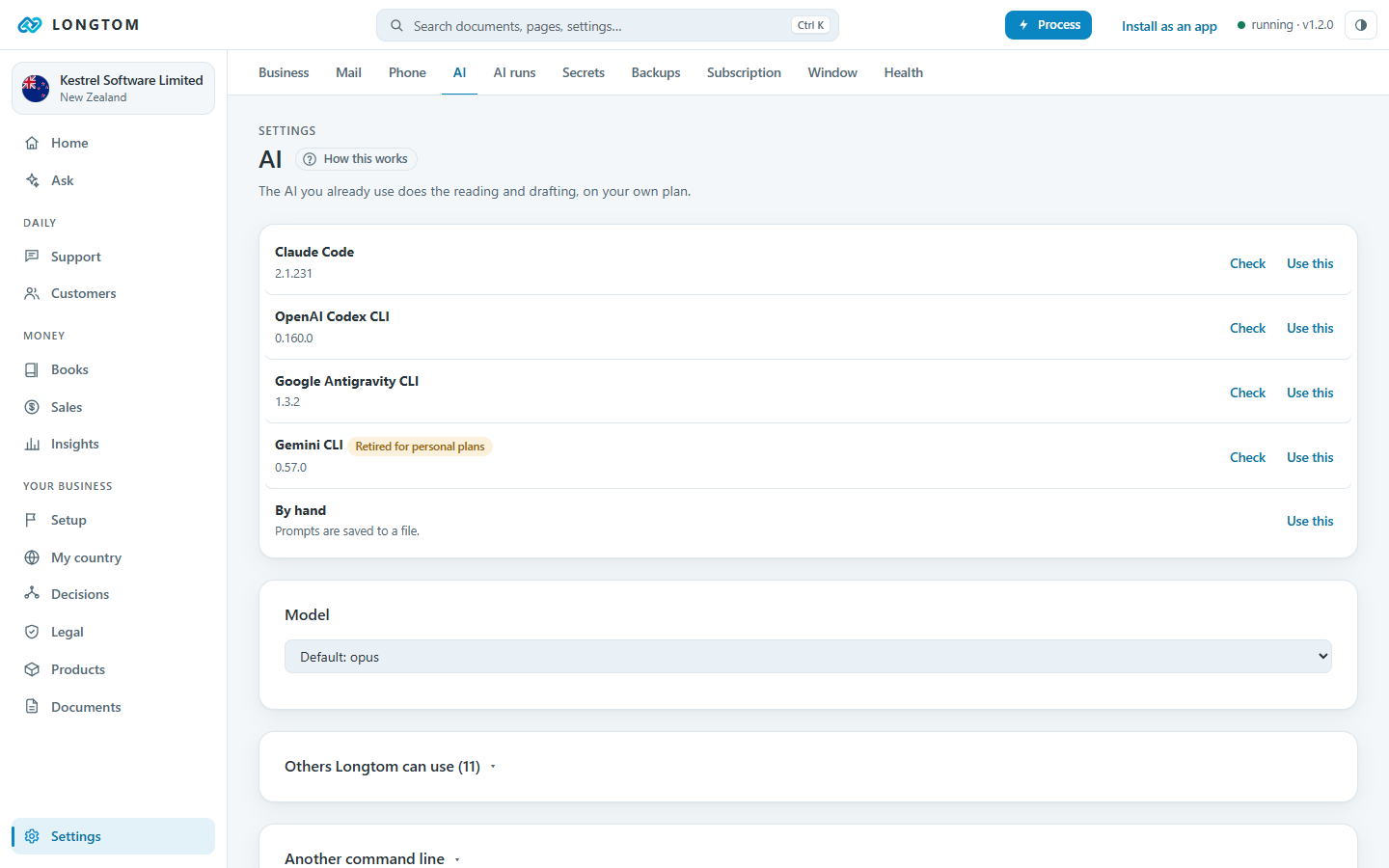The image size is (1389, 868).
Task: Use this for OpenAI Codex CLI
Action: click(1310, 328)
